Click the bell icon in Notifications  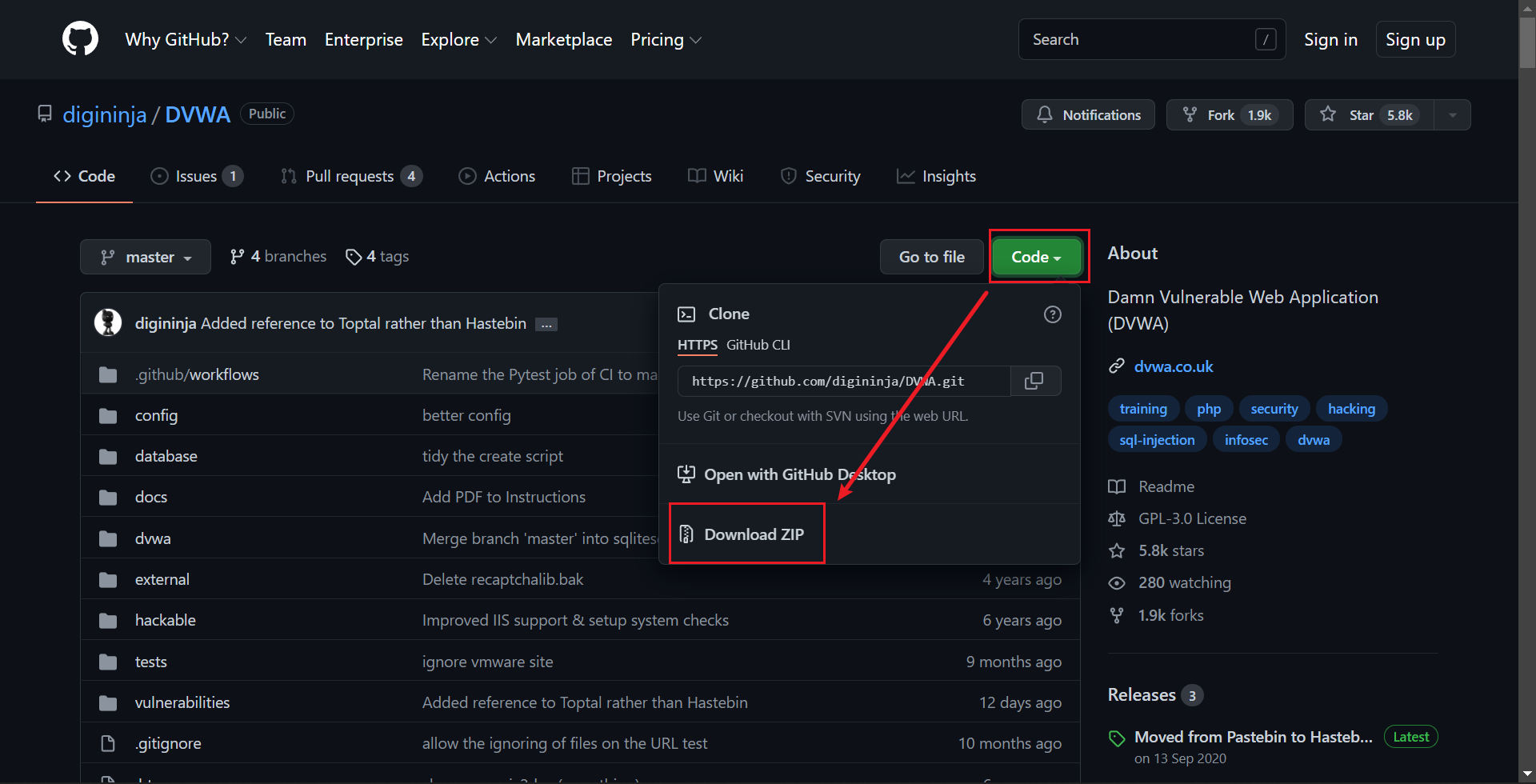coord(1045,114)
